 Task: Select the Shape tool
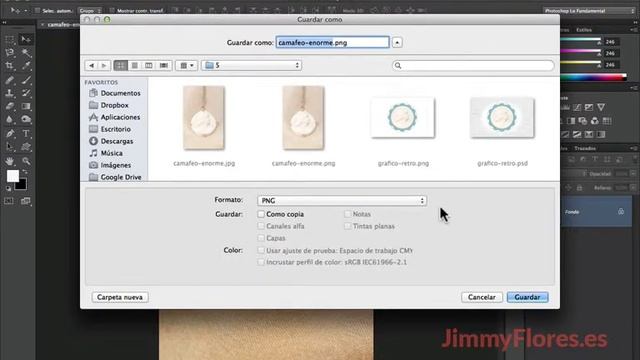click(26, 147)
